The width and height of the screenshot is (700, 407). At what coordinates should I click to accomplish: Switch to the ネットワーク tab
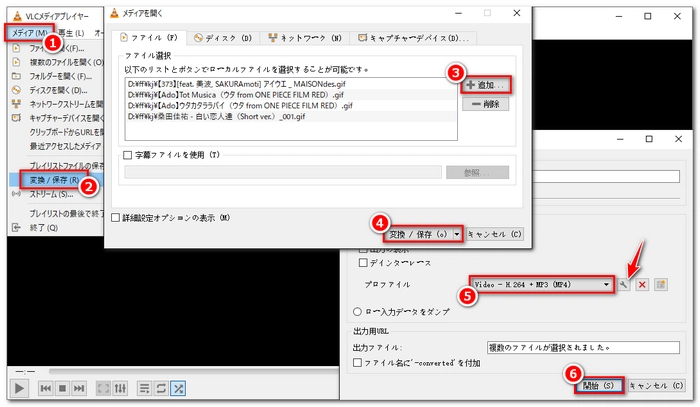click(303, 37)
